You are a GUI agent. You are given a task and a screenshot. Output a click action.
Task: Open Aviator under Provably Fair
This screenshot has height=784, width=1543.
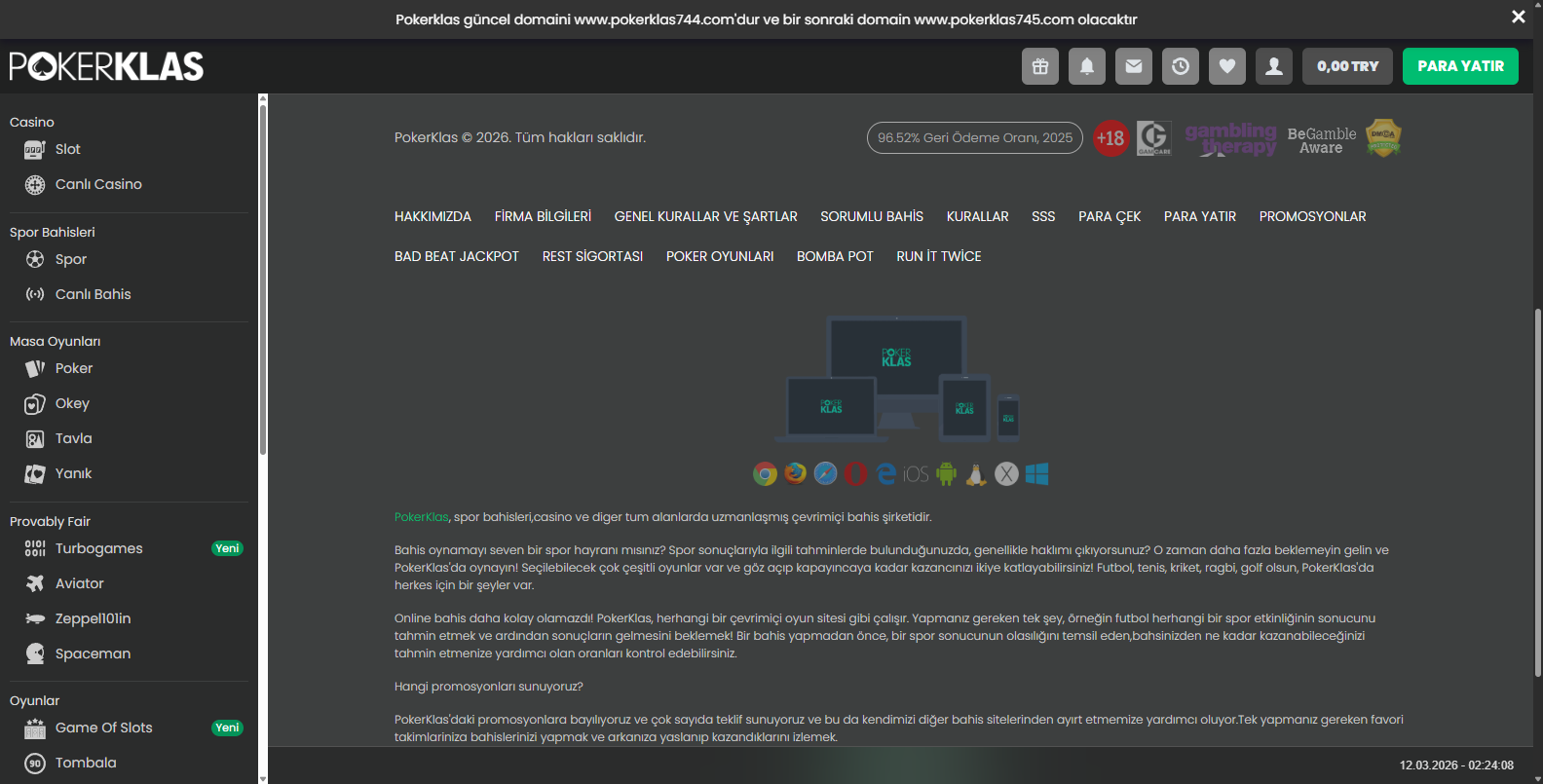(79, 583)
